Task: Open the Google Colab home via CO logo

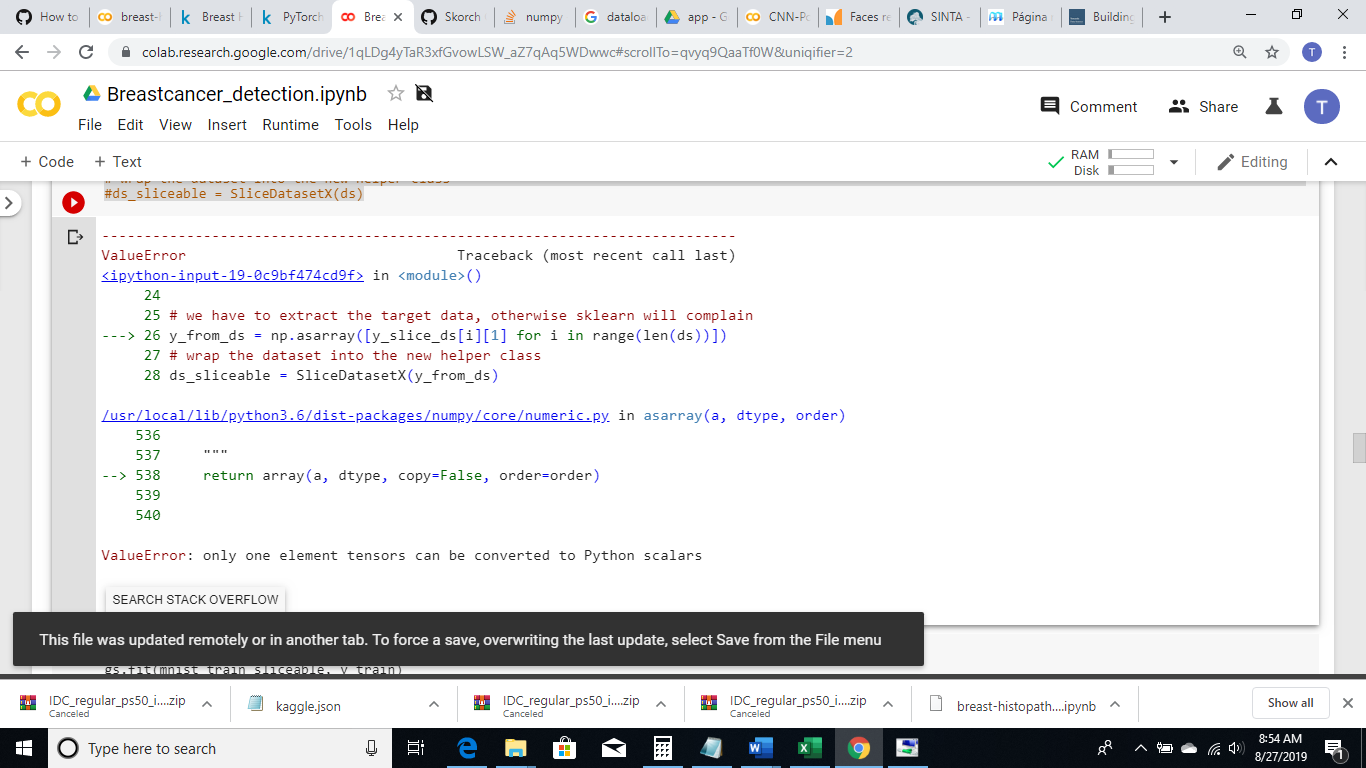Action: tap(39, 106)
